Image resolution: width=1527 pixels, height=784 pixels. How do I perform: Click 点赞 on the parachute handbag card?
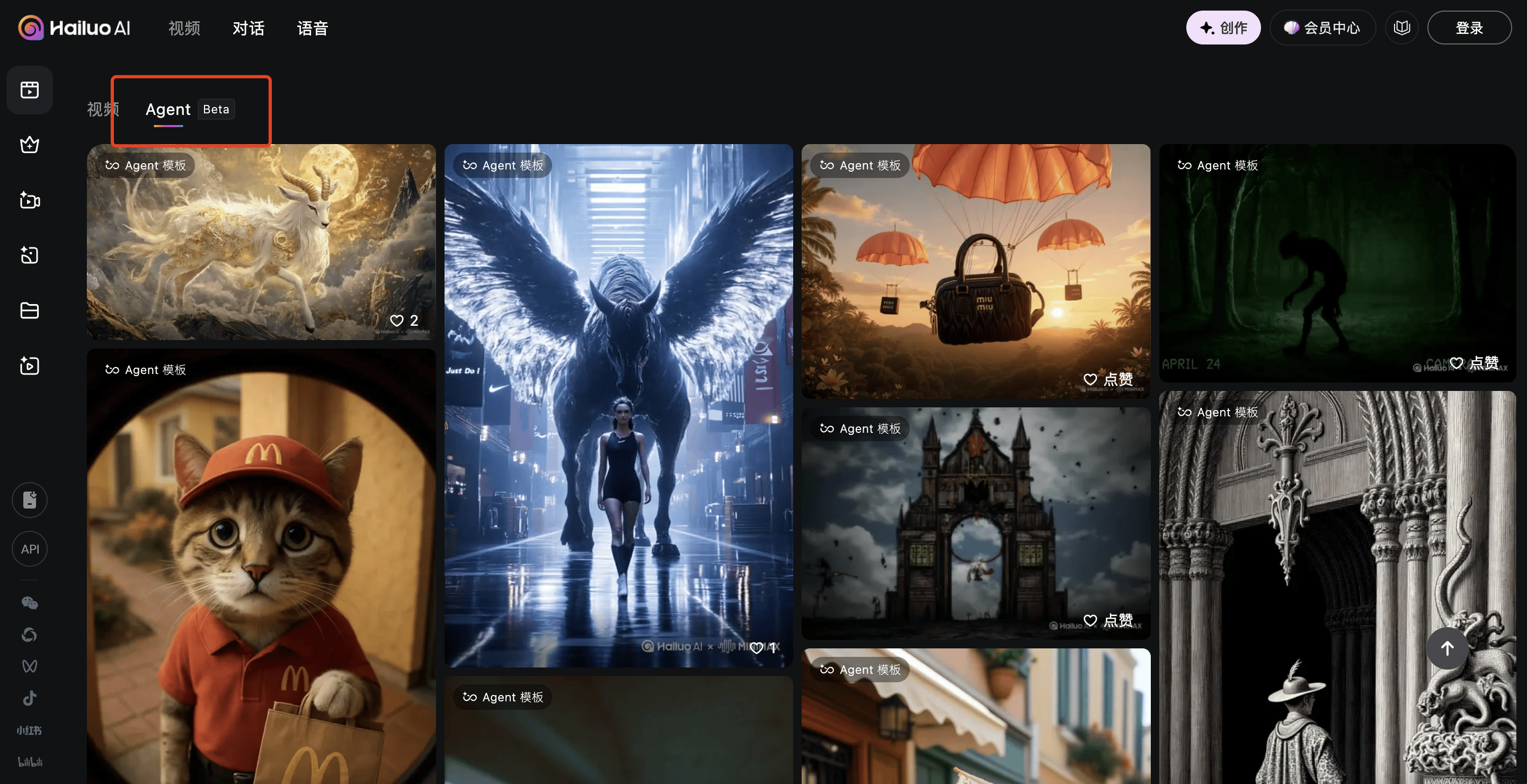point(1108,379)
